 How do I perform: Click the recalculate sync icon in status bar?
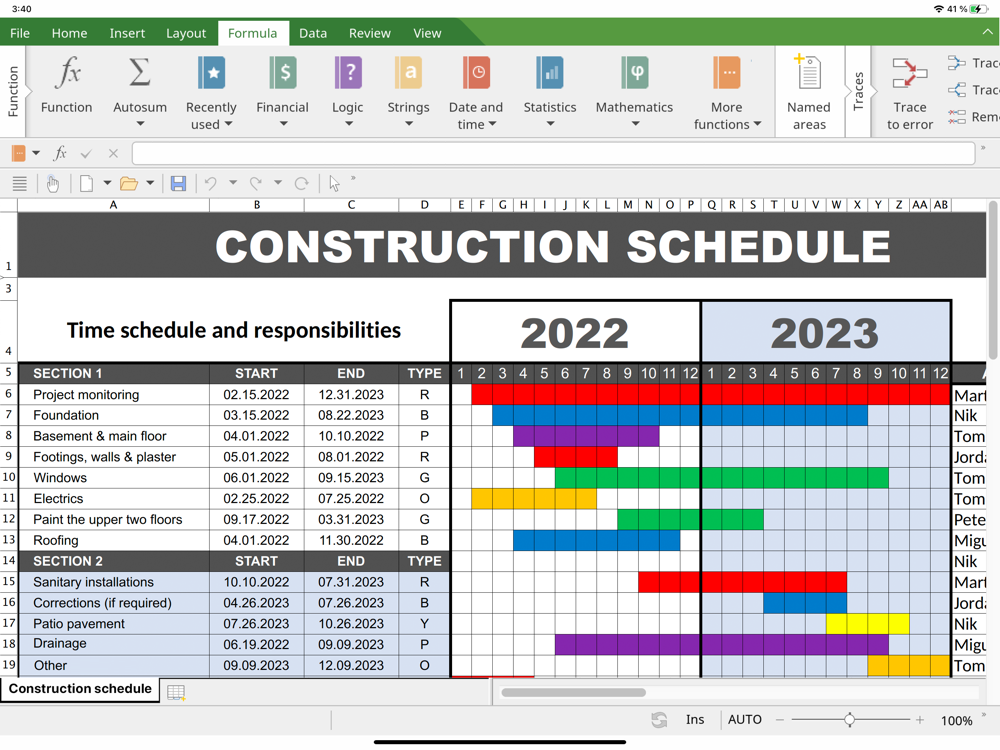coord(659,720)
